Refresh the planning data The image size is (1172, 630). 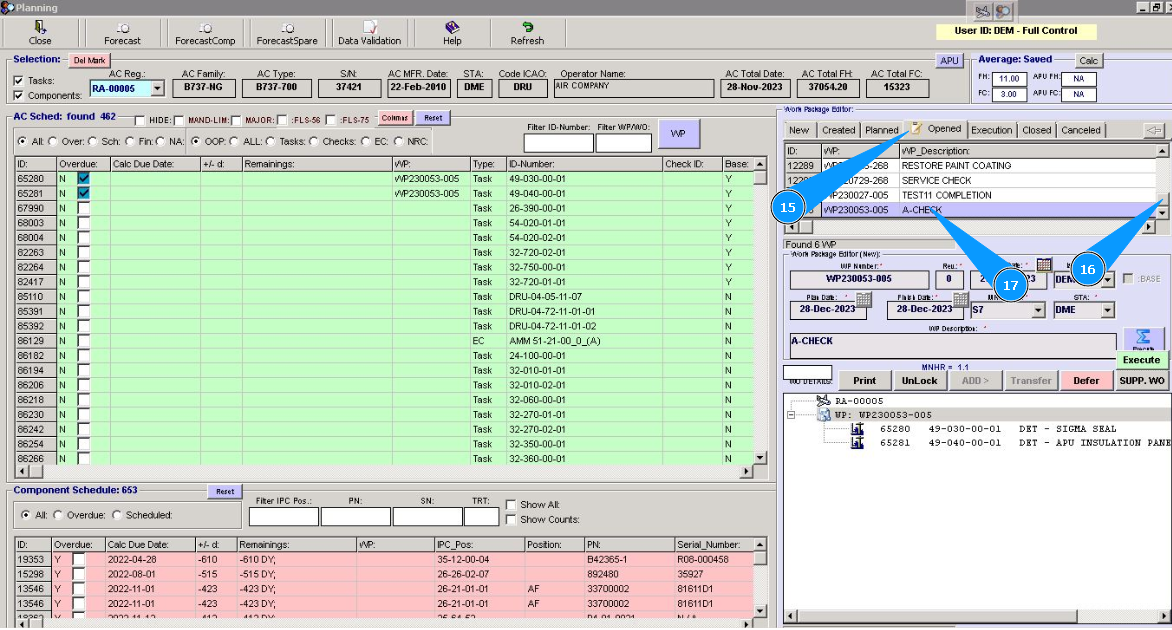tap(527, 28)
